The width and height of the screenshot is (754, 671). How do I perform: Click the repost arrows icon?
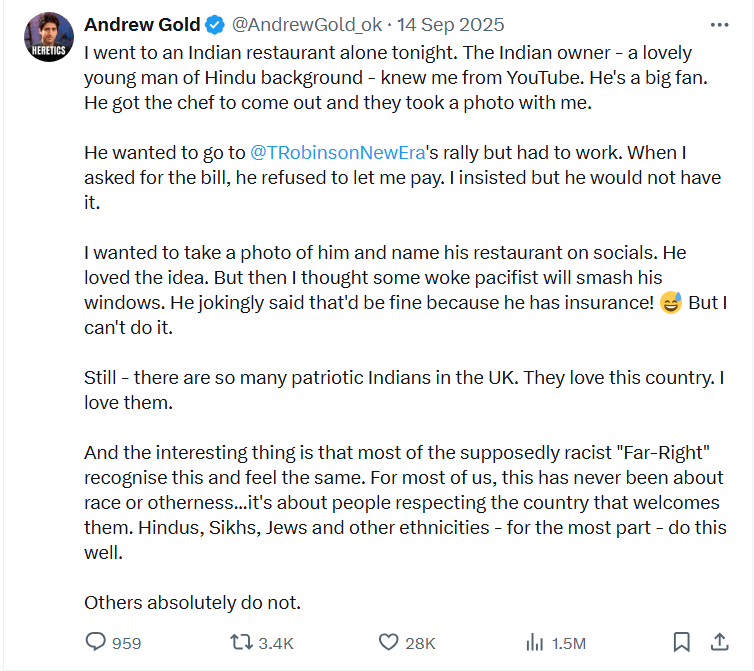click(241, 642)
